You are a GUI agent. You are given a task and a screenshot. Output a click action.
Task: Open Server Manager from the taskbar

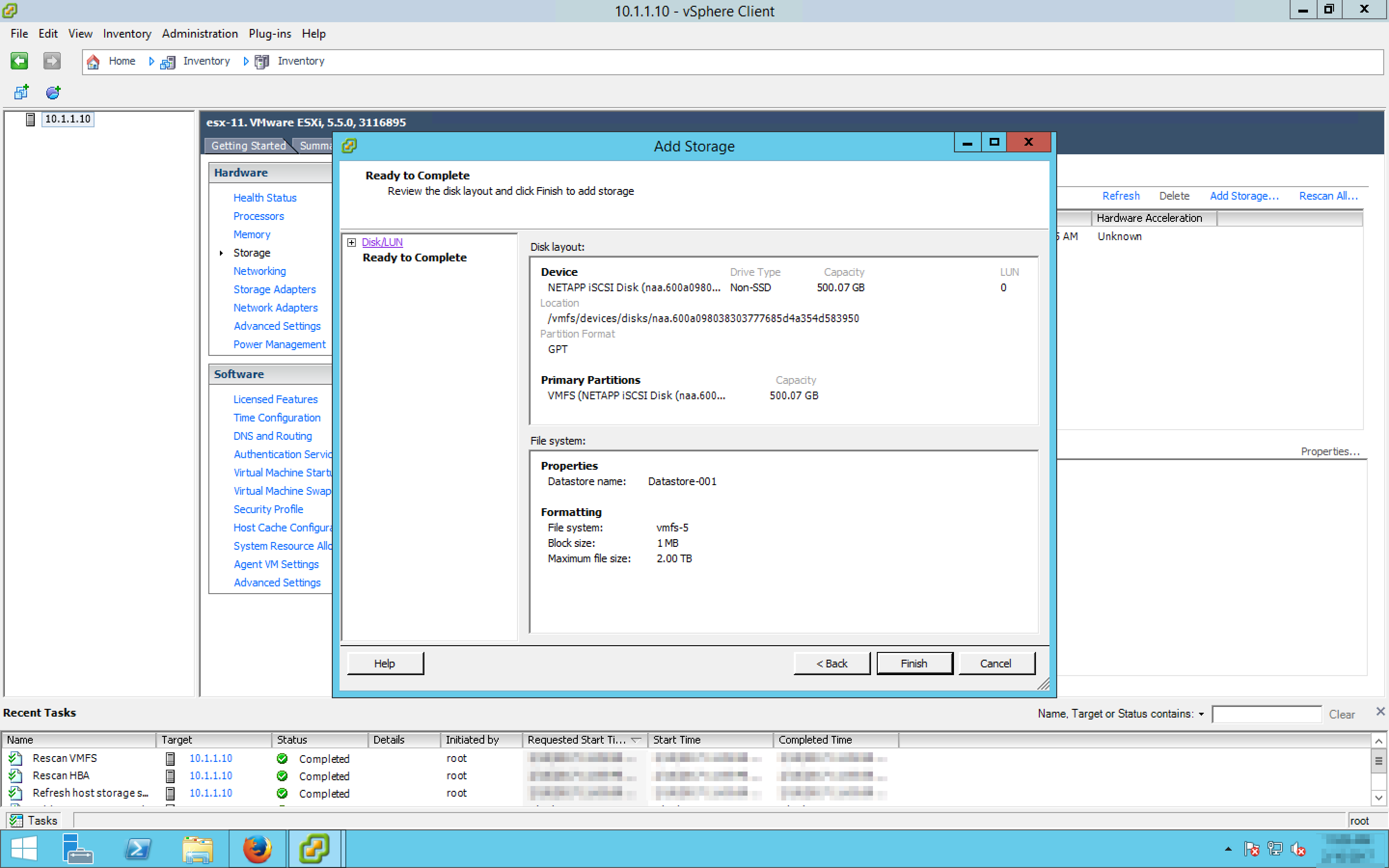[77, 849]
